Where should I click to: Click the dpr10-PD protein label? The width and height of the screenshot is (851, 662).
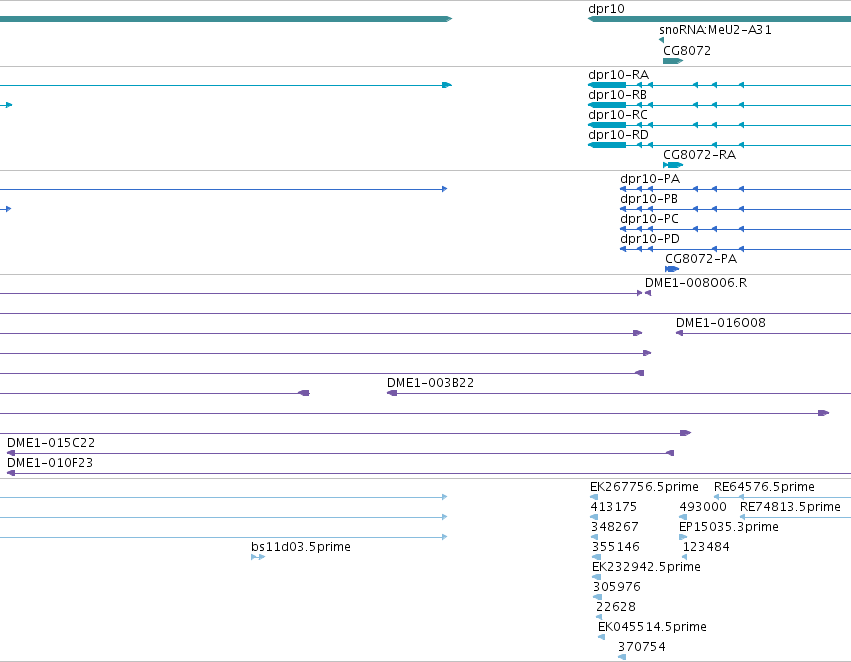[650, 239]
